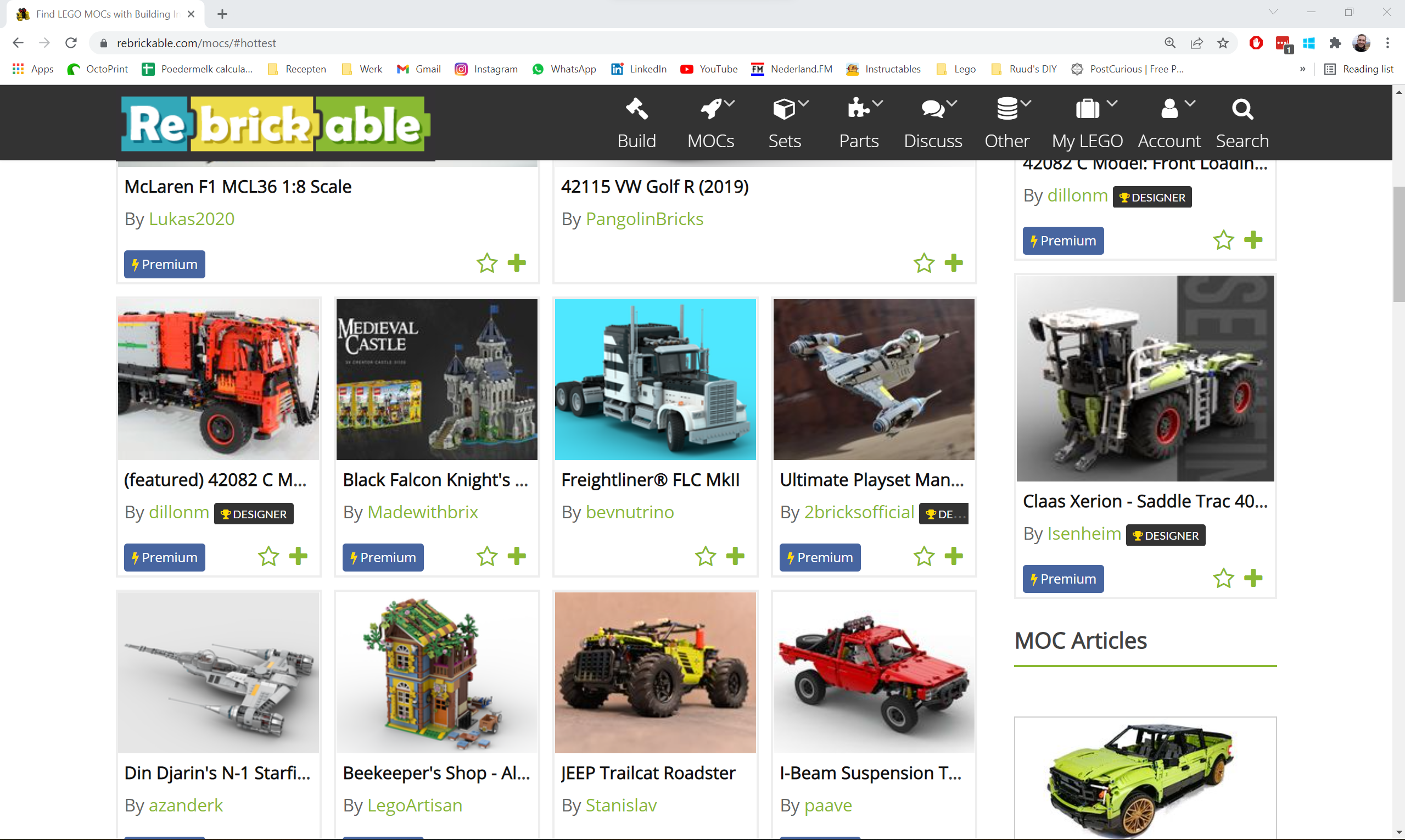
Task: Toggle like star on Claas Xerion card
Action: pos(1223,578)
